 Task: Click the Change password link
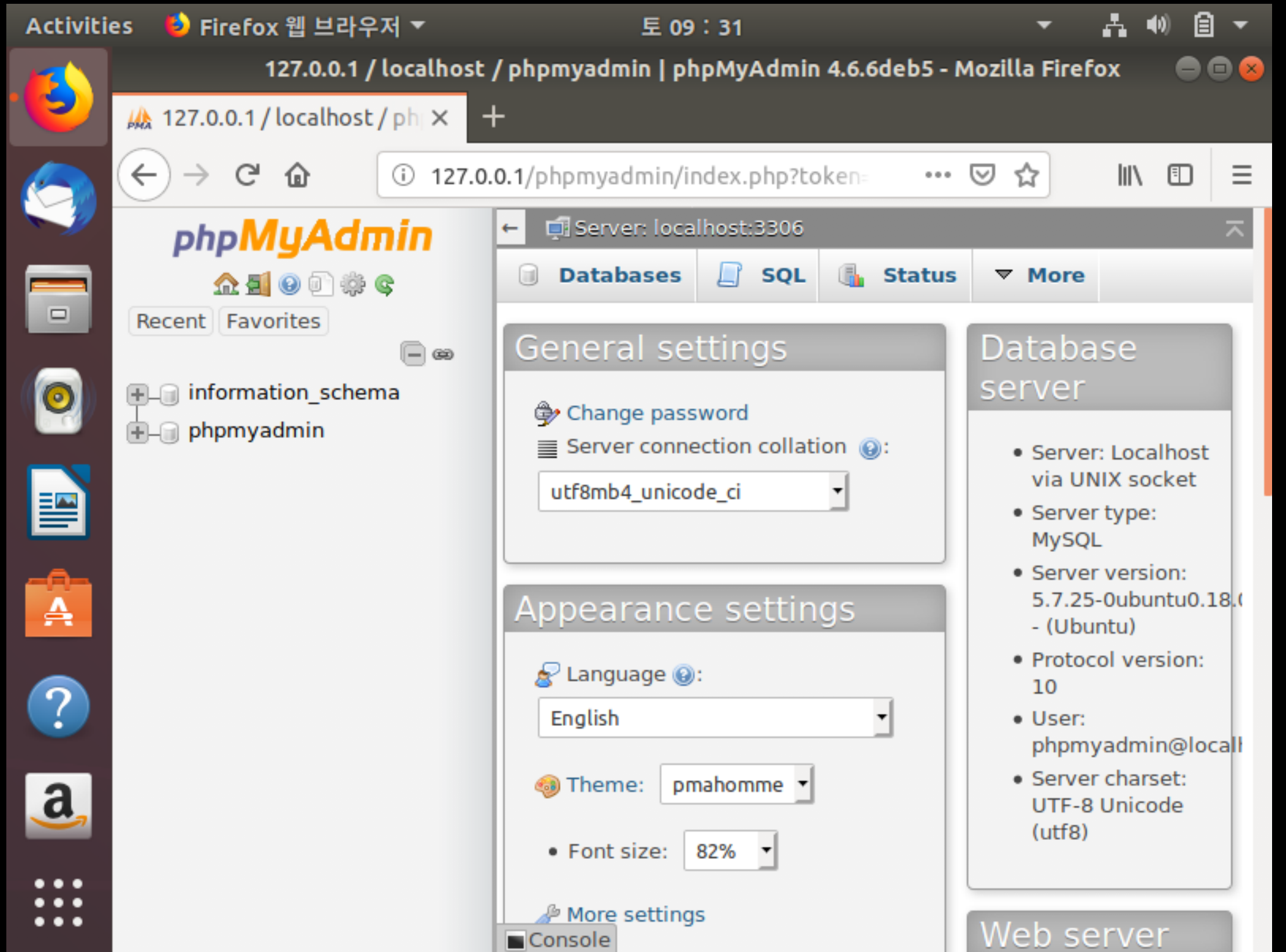[656, 413]
